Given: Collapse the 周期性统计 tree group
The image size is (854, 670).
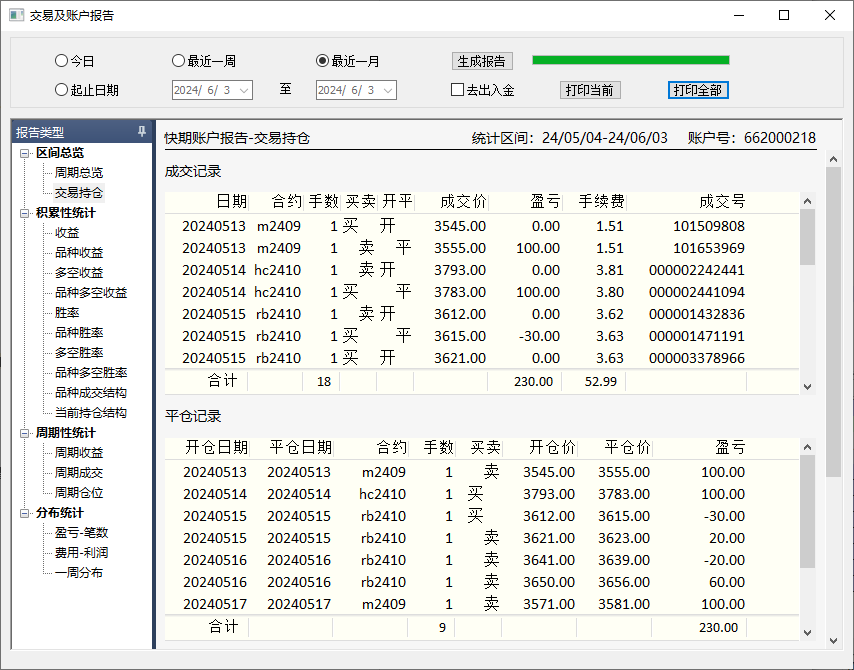Looking at the screenshot, I should pyautogui.click(x=25, y=433).
